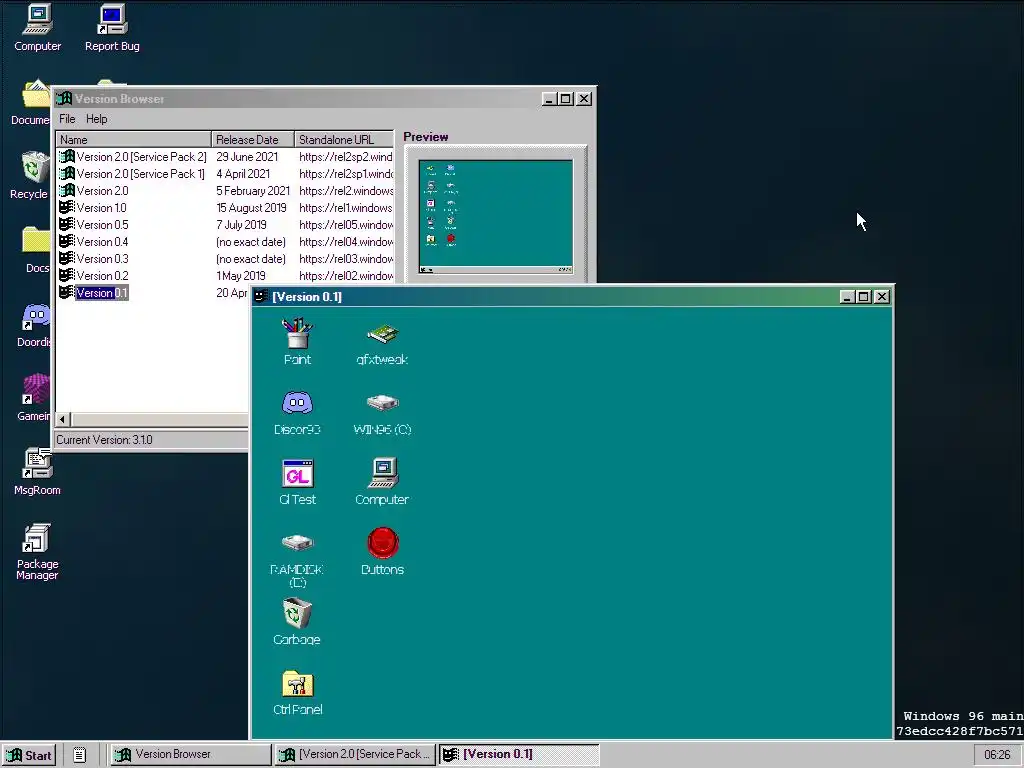Close the Version Browser window
This screenshot has width=1024, height=768.
pyautogui.click(x=584, y=99)
